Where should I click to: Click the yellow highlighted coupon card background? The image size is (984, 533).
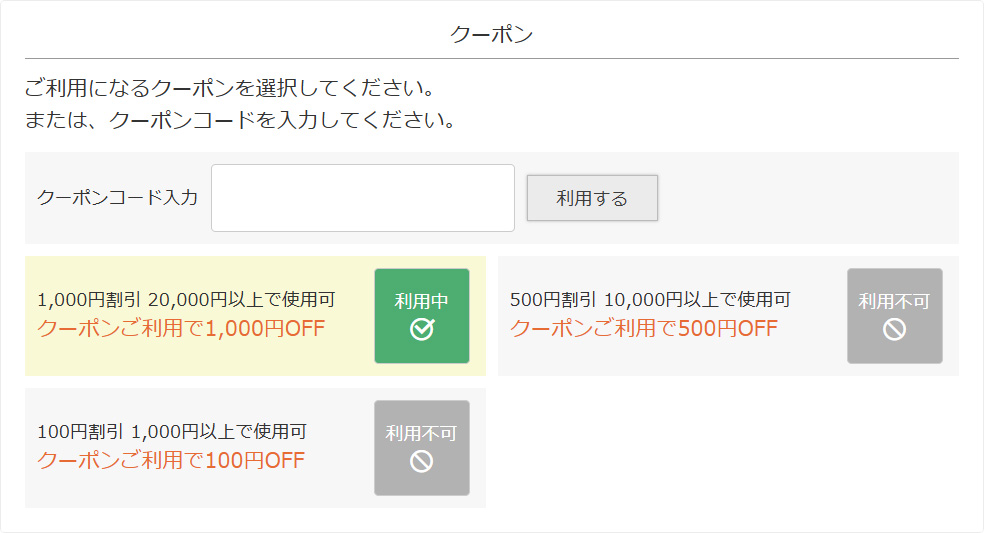(200, 358)
